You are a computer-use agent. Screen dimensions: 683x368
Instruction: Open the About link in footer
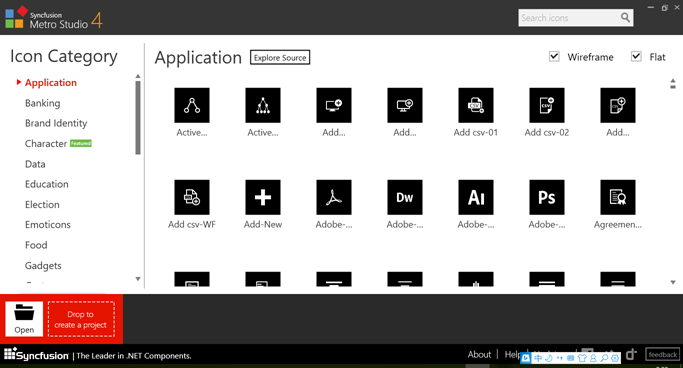point(479,354)
